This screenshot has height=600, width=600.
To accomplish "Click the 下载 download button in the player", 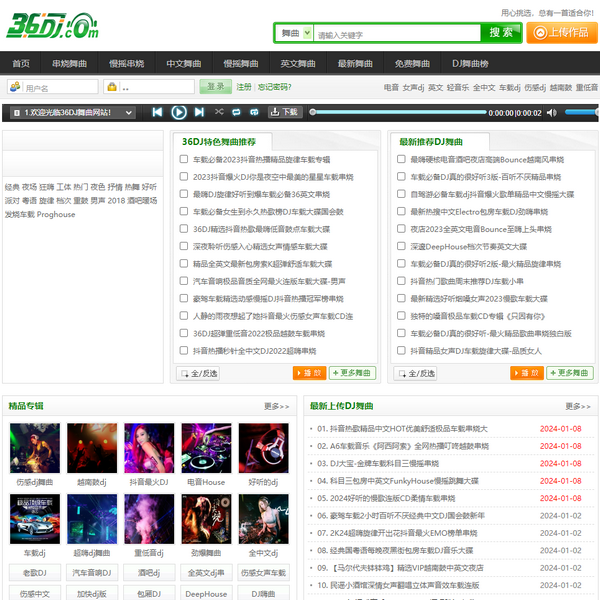I will [284, 113].
